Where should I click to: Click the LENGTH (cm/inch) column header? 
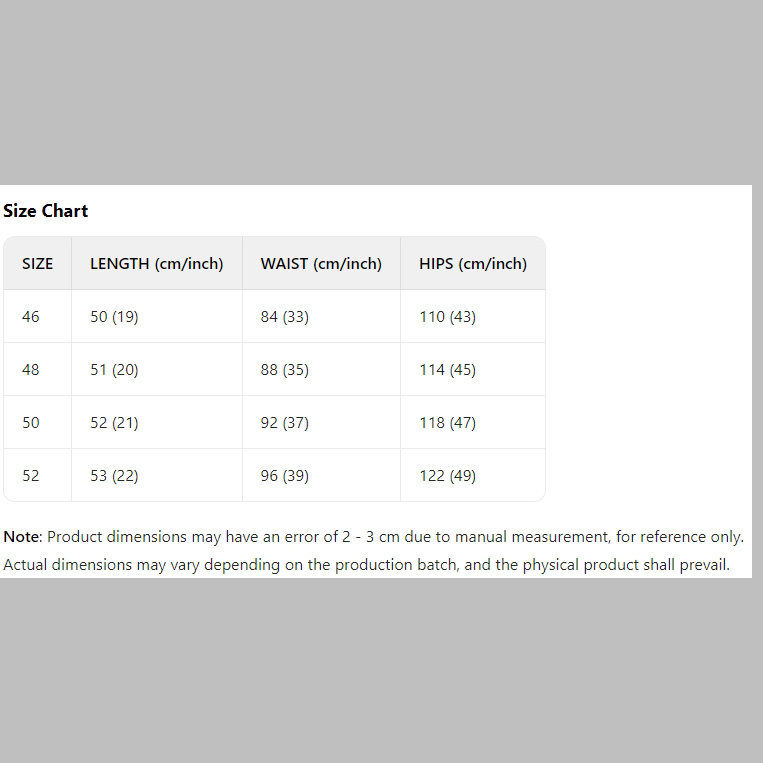(157, 264)
